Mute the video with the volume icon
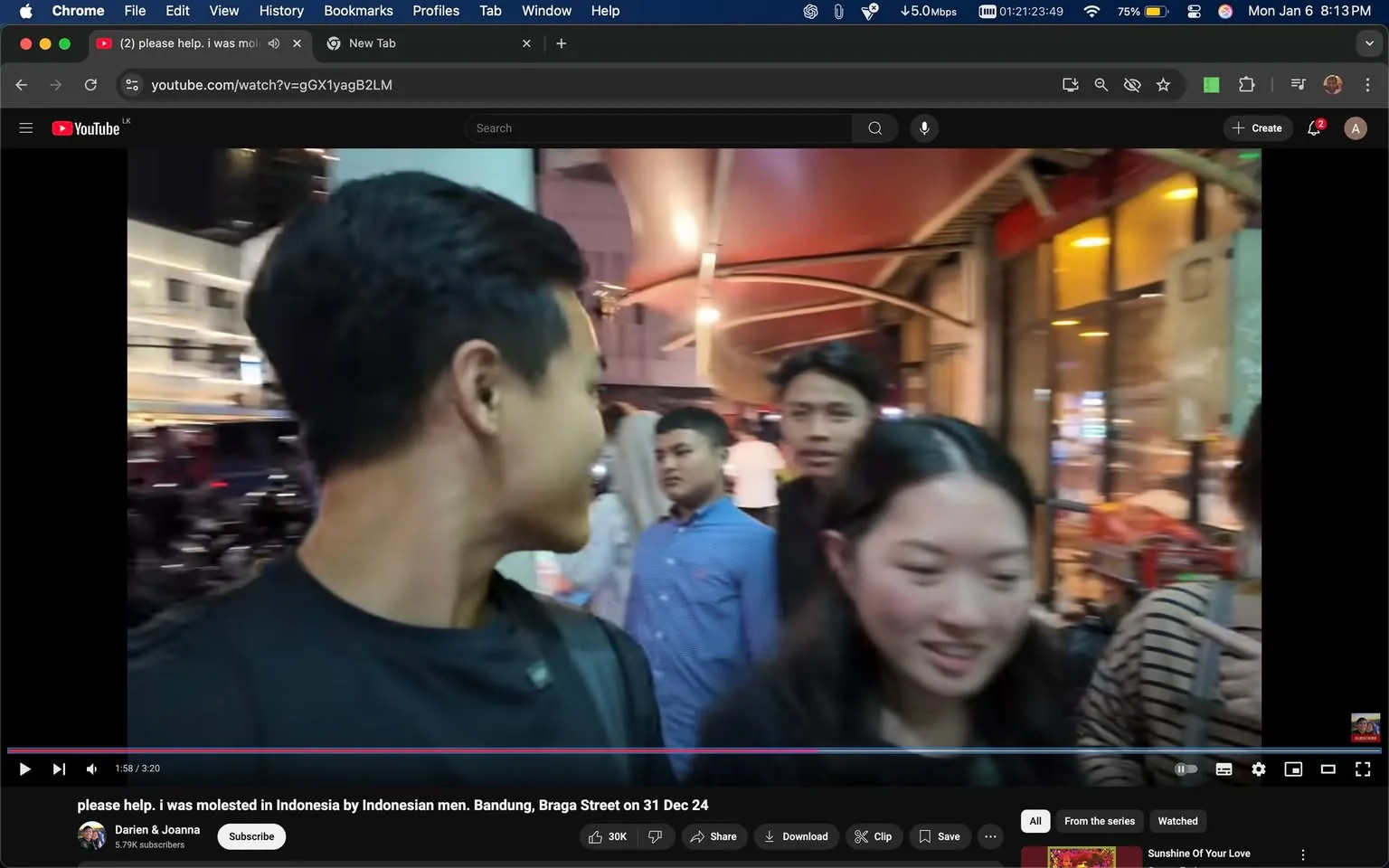Screen dimensions: 1389x868 [x=90, y=769]
